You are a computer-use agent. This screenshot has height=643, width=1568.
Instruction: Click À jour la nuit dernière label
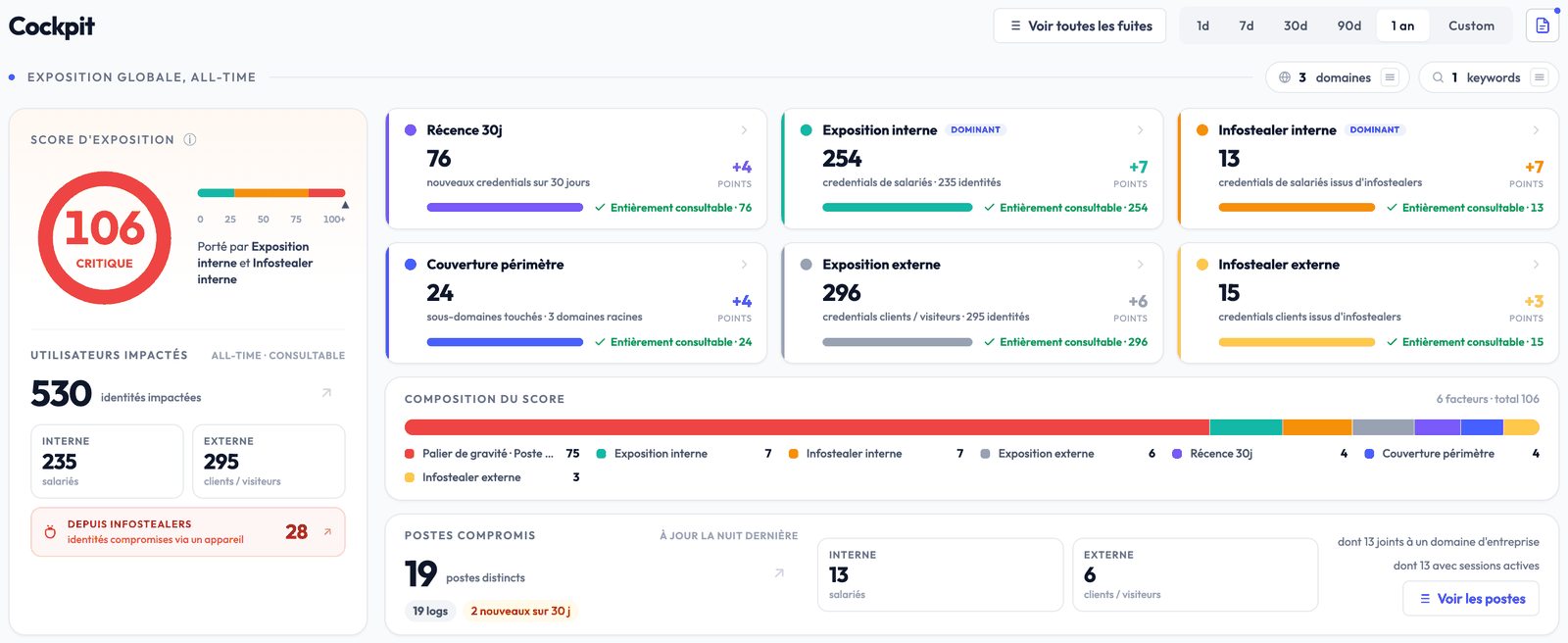pyautogui.click(x=728, y=536)
